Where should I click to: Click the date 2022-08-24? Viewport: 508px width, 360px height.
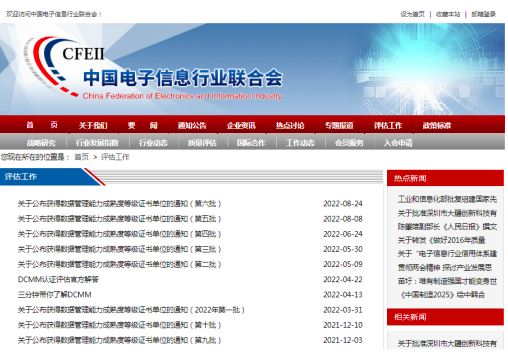pos(343,204)
